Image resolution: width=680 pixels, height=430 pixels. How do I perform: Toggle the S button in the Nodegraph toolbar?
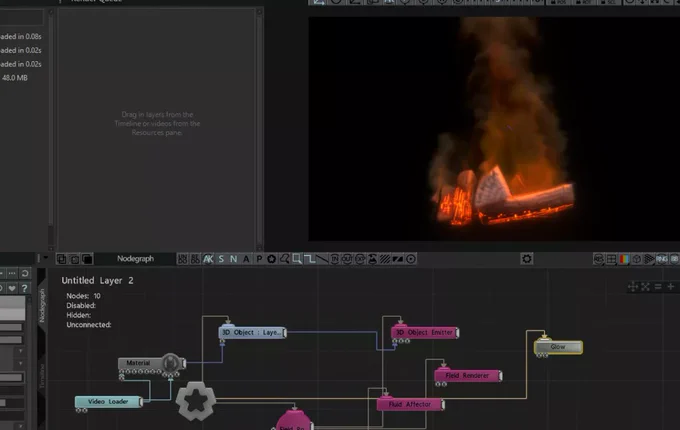coord(221,259)
